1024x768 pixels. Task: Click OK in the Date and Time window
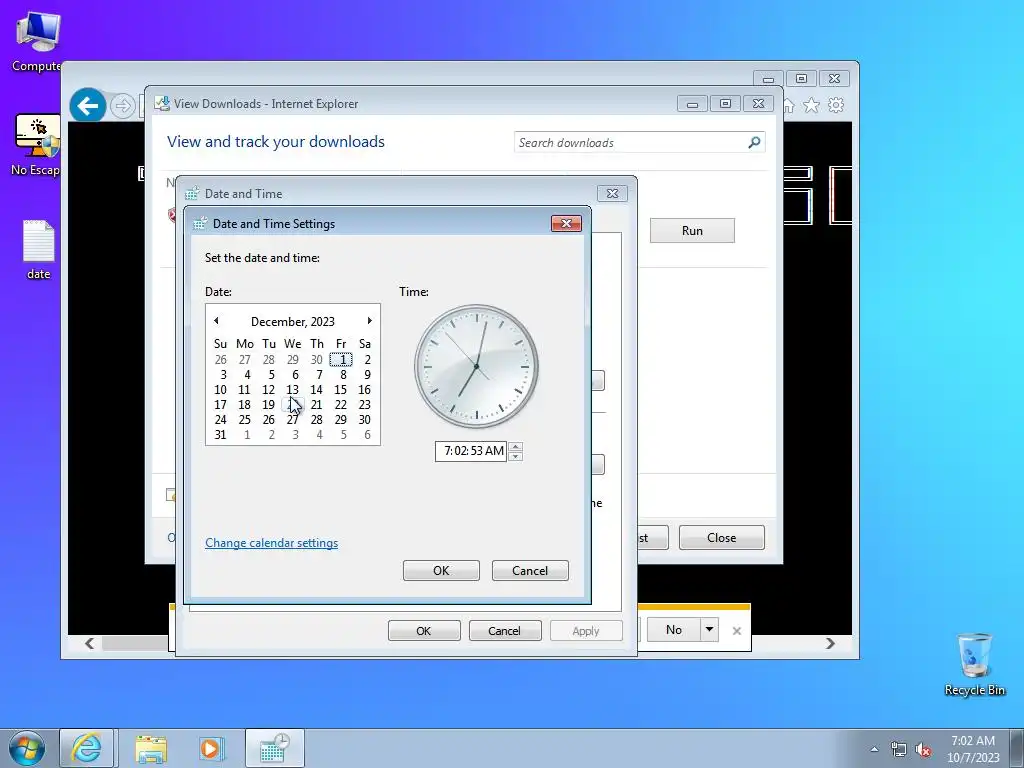pyautogui.click(x=424, y=631)
